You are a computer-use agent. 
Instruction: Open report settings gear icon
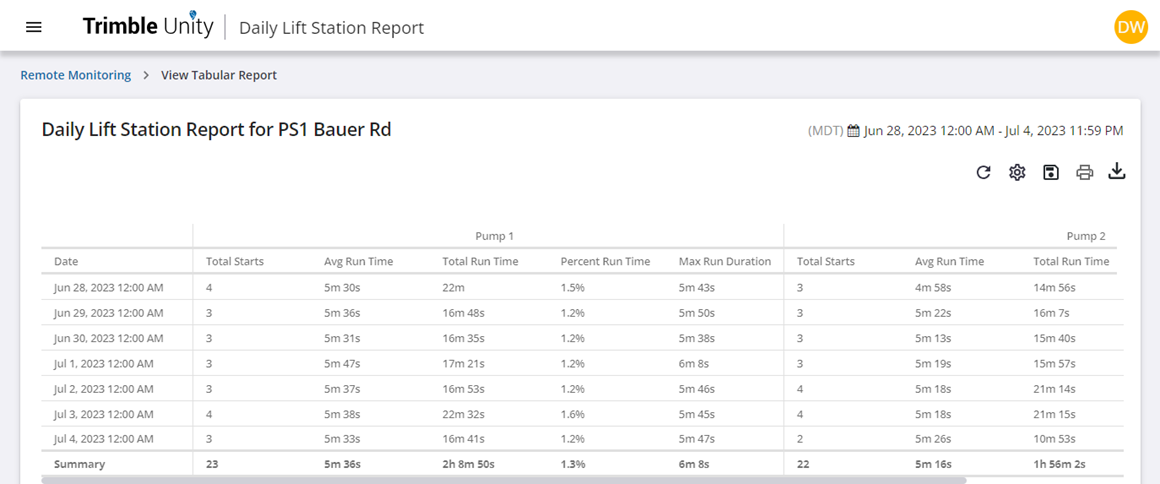[1017, 172]
